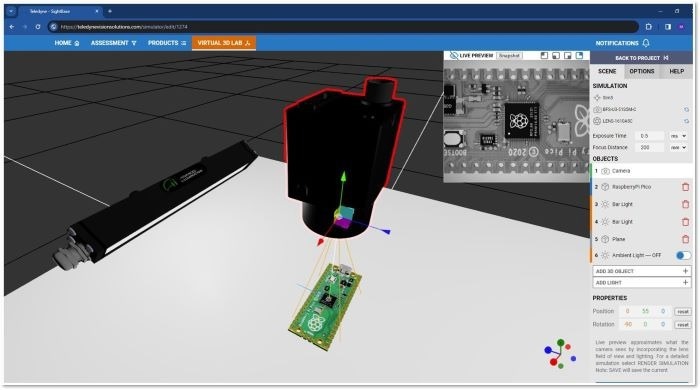This screenshot has height=390, width=700.
Task: Click the crosshair icon under SIMULATION
Action: pos(597,97)
